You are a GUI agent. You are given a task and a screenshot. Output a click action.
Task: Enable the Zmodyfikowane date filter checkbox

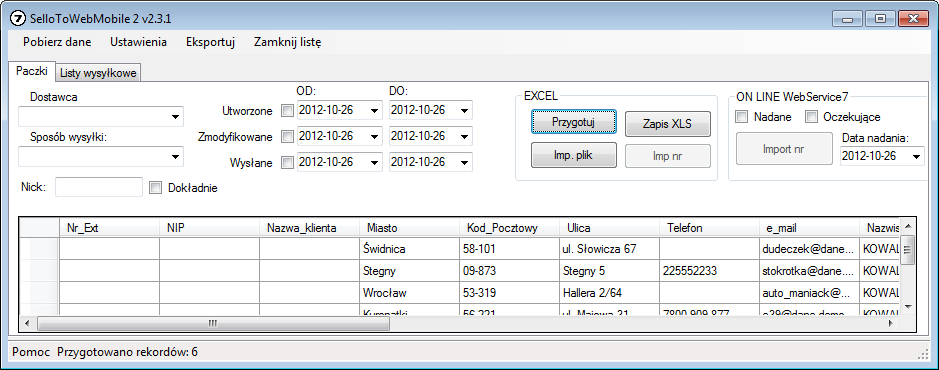point(288,137)
